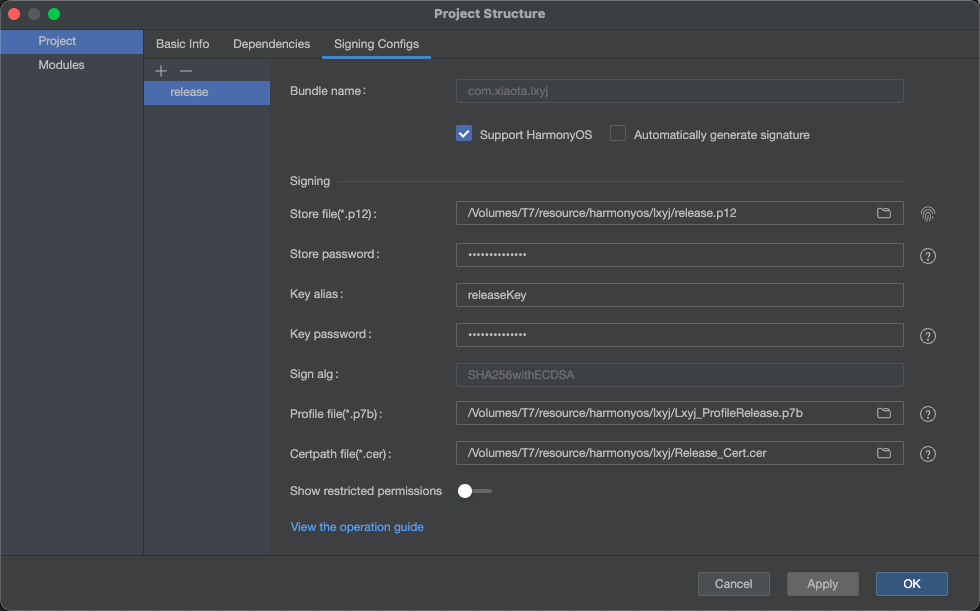
Task: Open View the operation guide link
Action: click(x=357, y=527)
